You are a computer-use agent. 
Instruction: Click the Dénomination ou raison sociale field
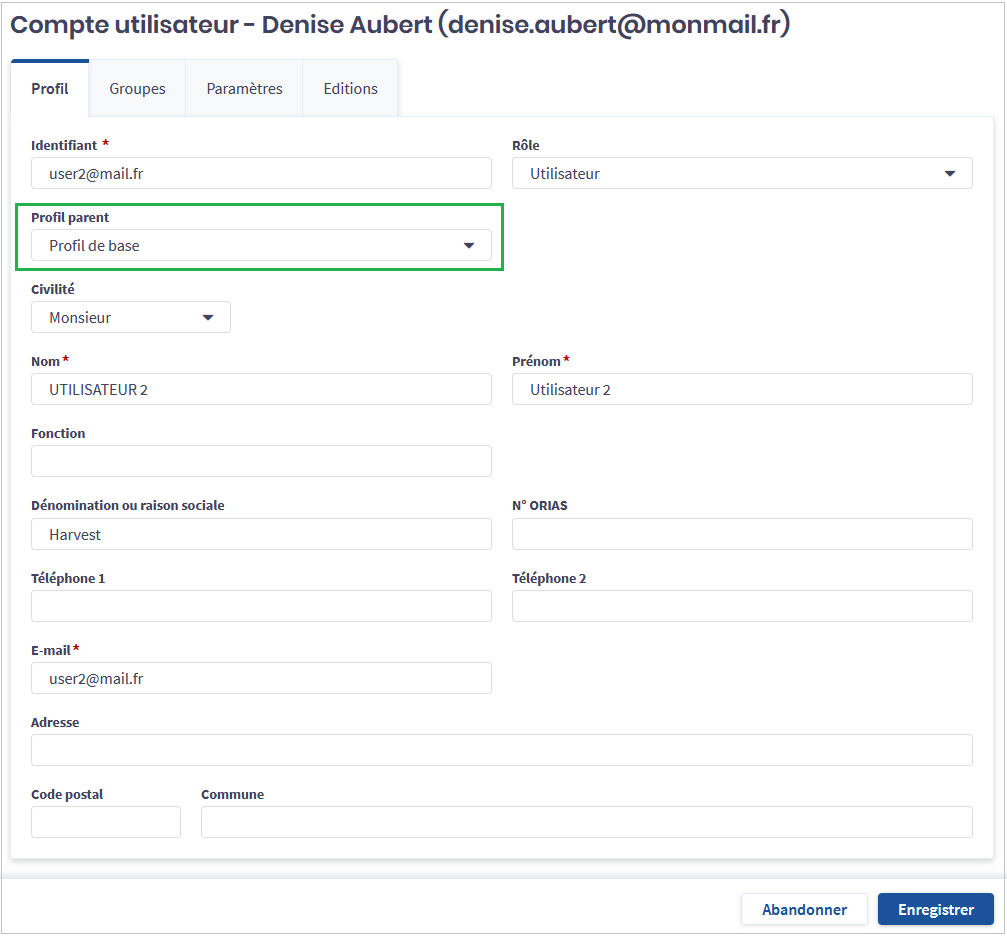tap(261, 534)
